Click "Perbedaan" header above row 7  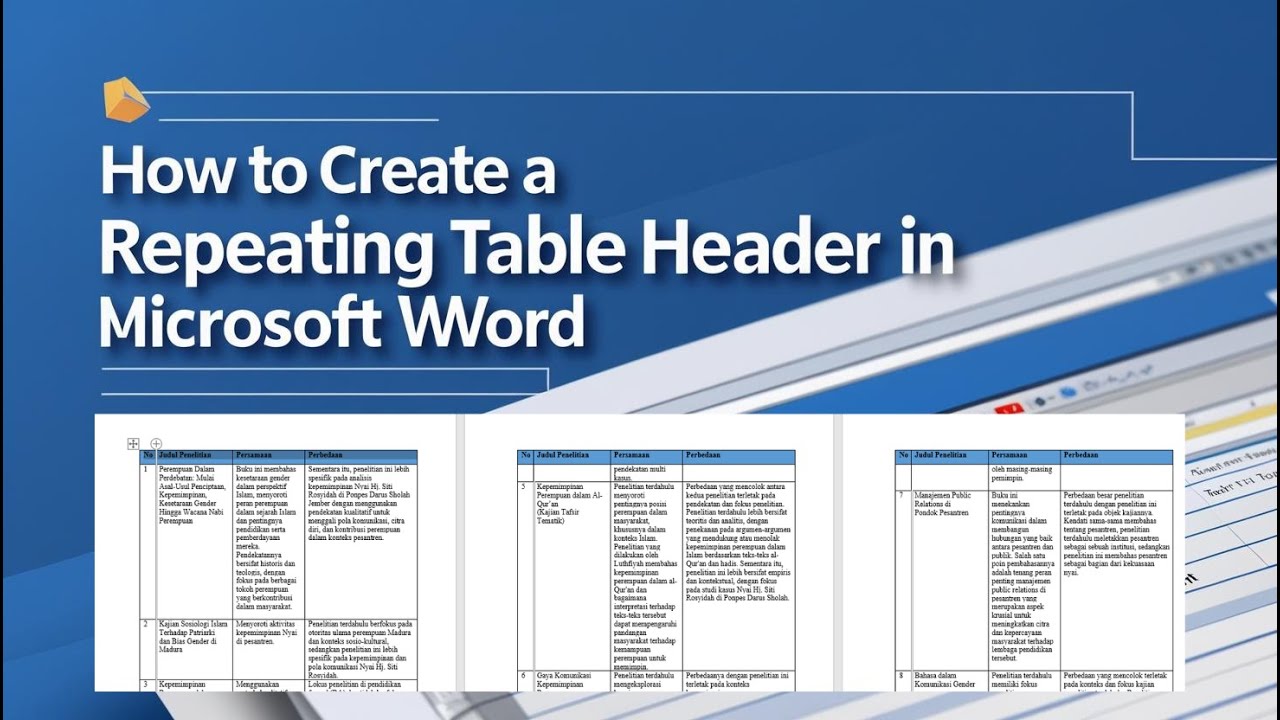1116,456
